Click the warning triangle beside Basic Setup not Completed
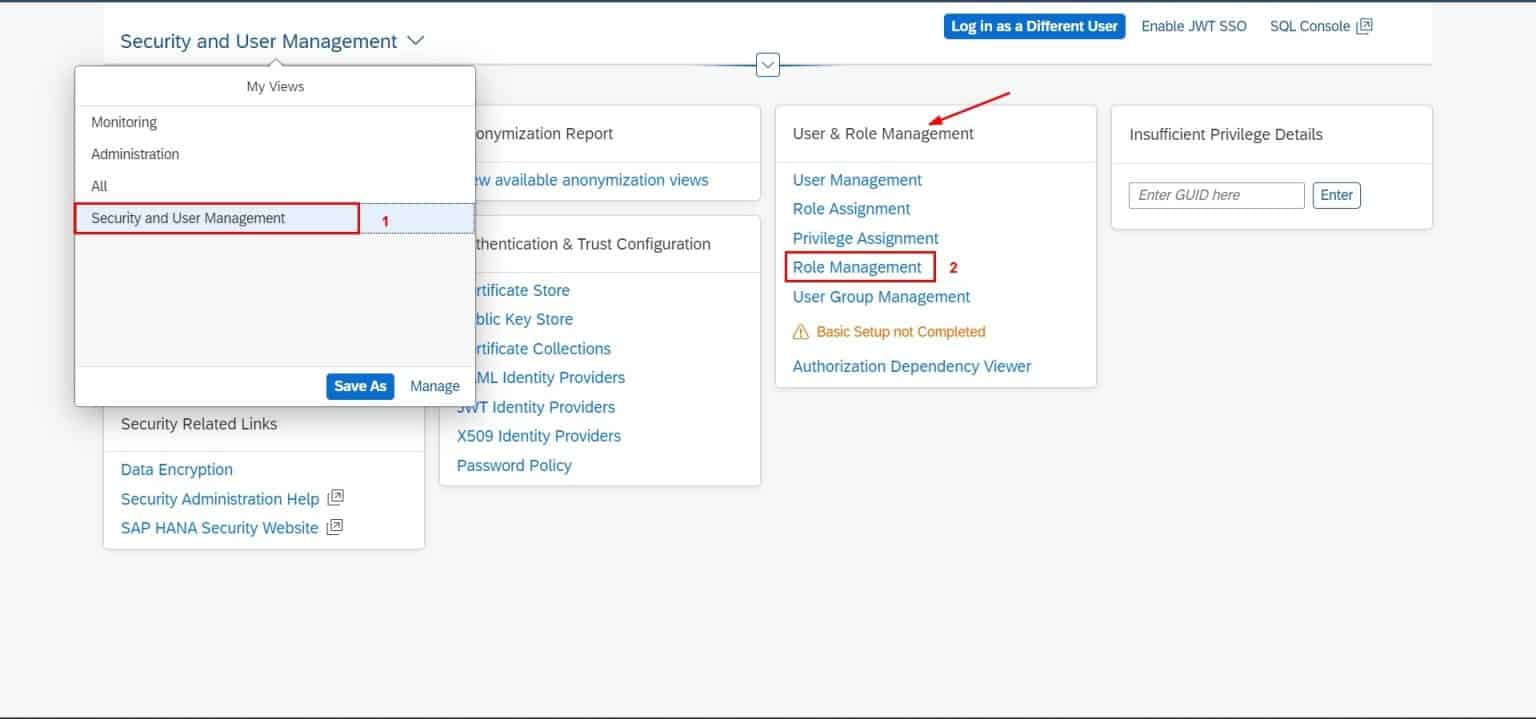 (x=800, y=331)
